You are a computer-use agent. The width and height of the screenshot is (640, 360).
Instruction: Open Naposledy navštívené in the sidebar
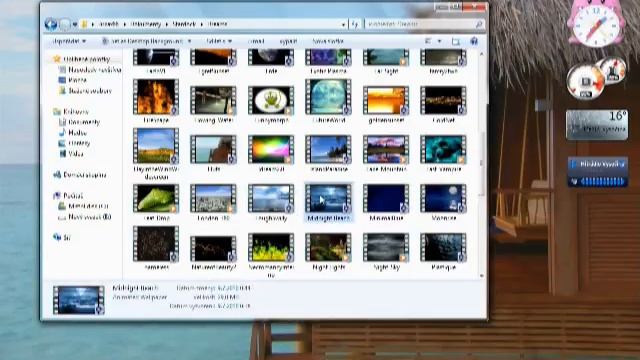(91, 70)
